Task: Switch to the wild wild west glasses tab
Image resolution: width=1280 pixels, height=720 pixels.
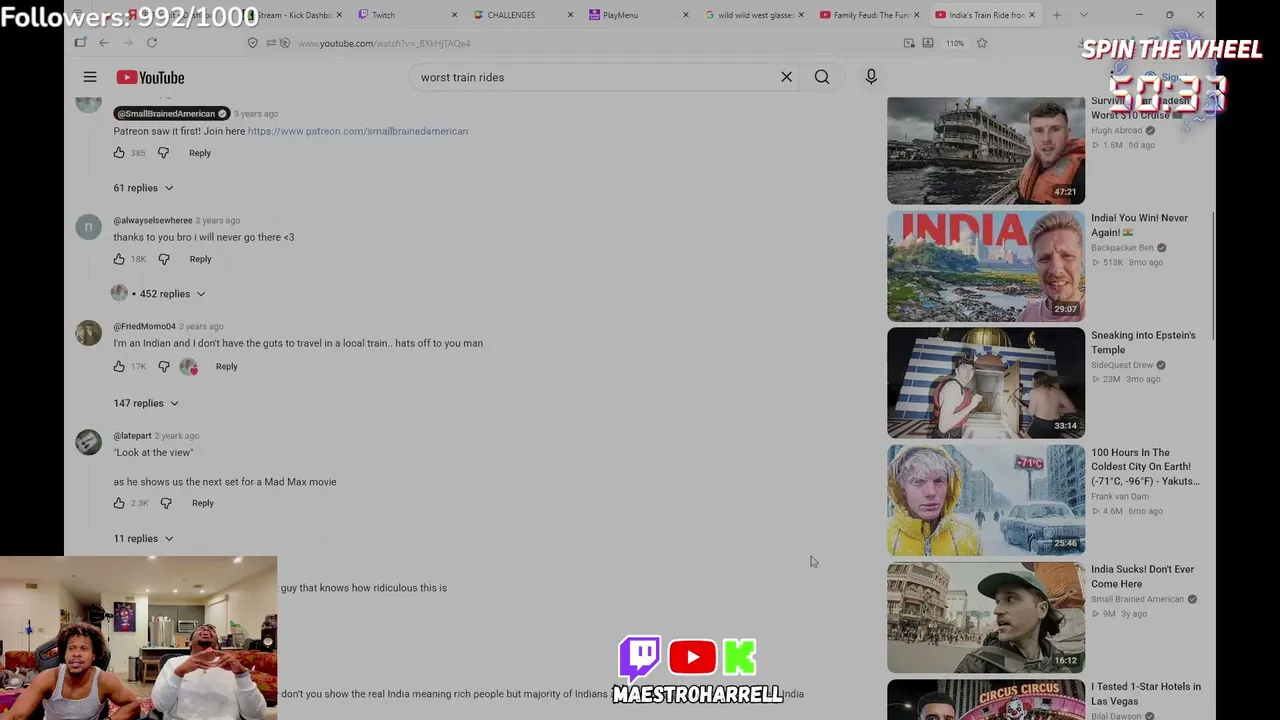Action: point(753,15)
